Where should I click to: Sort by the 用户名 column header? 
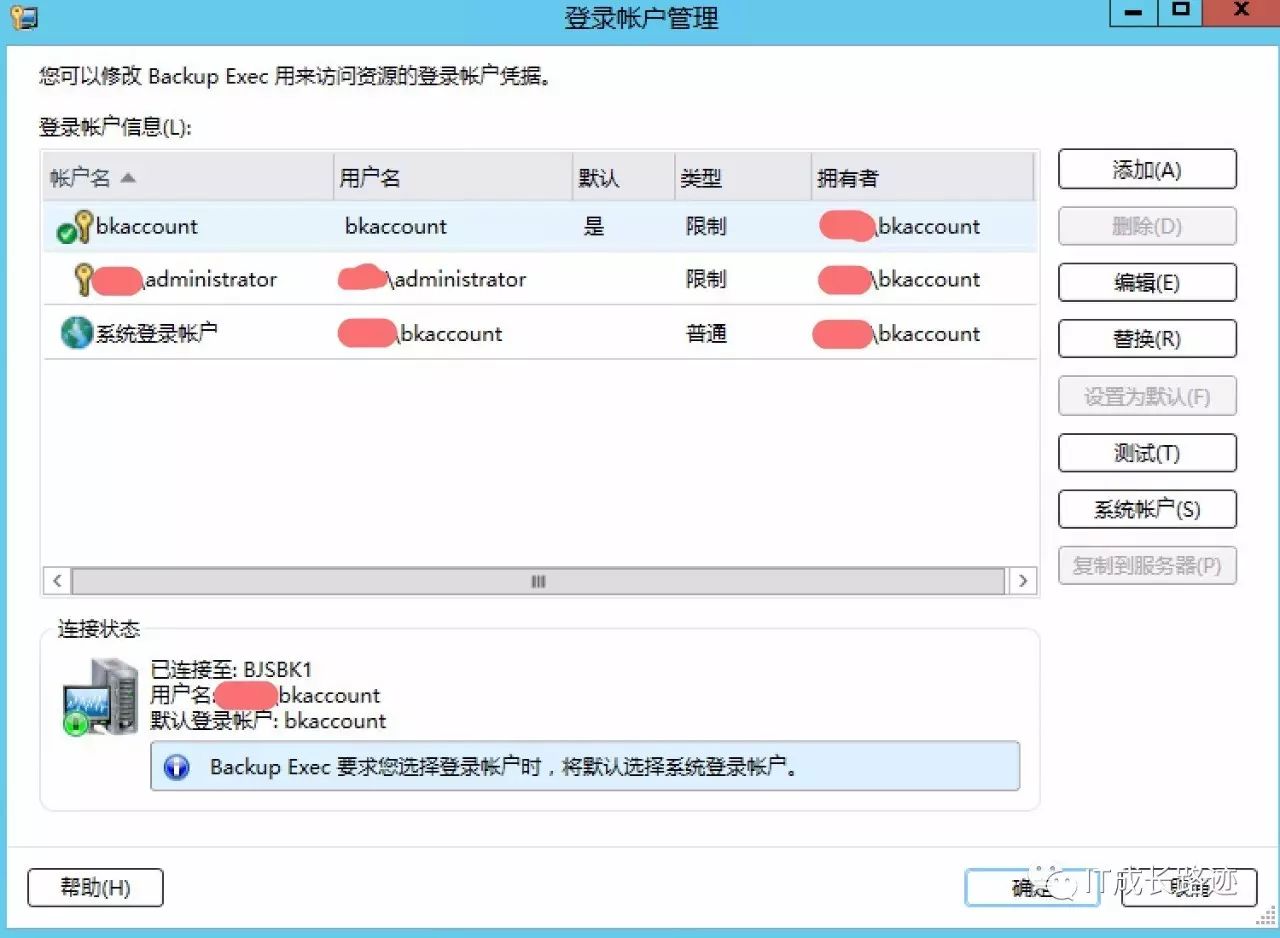click(453, 178)
